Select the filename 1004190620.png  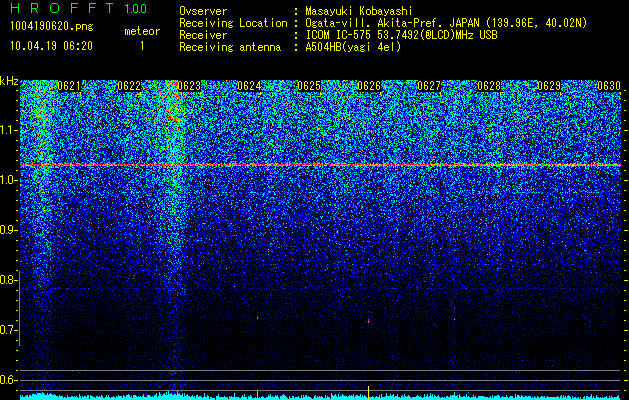point(52,27)
